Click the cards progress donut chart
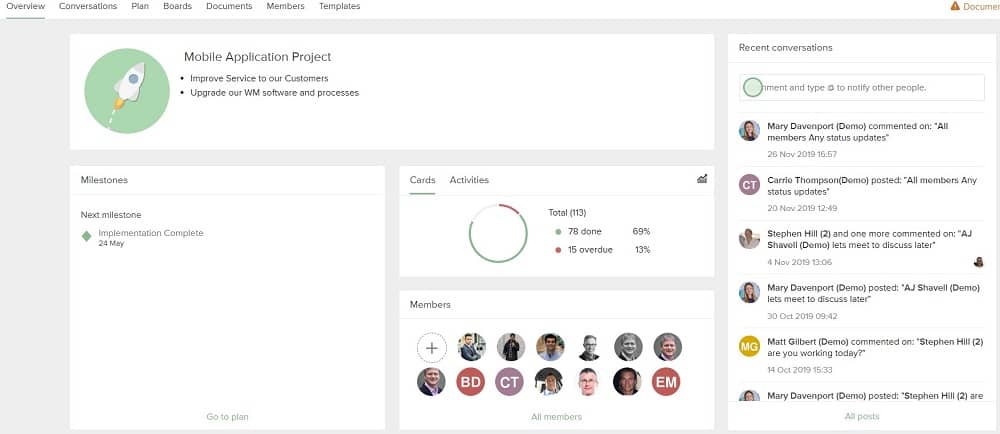Screen dimensions: 1000x434 497,233
